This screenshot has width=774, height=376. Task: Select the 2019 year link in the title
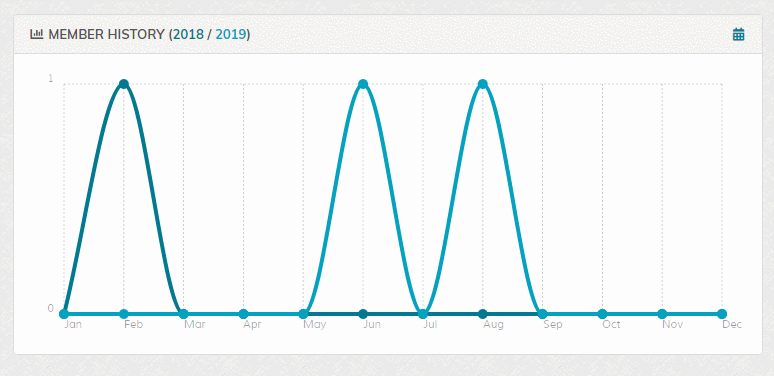pyautogui.click(x=231, y=35)
